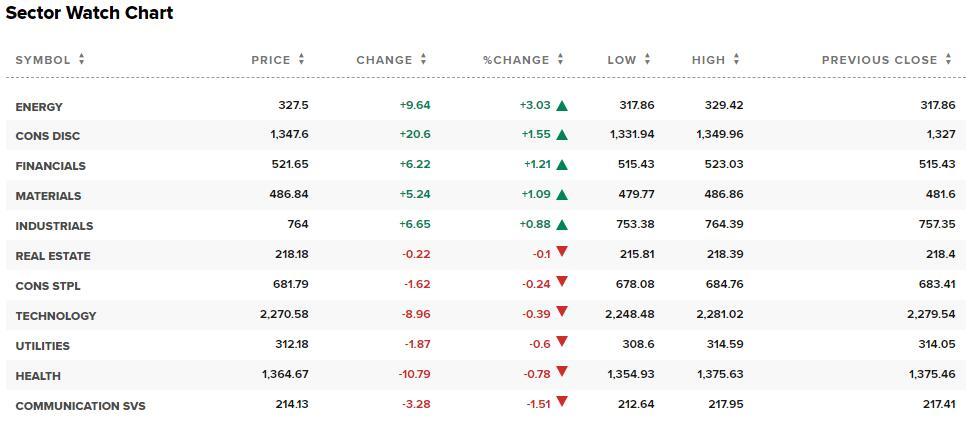Viewport: 970px width, 427px height.
Task: Select REAL ESTATE high value 218.39
Action: 724,254
